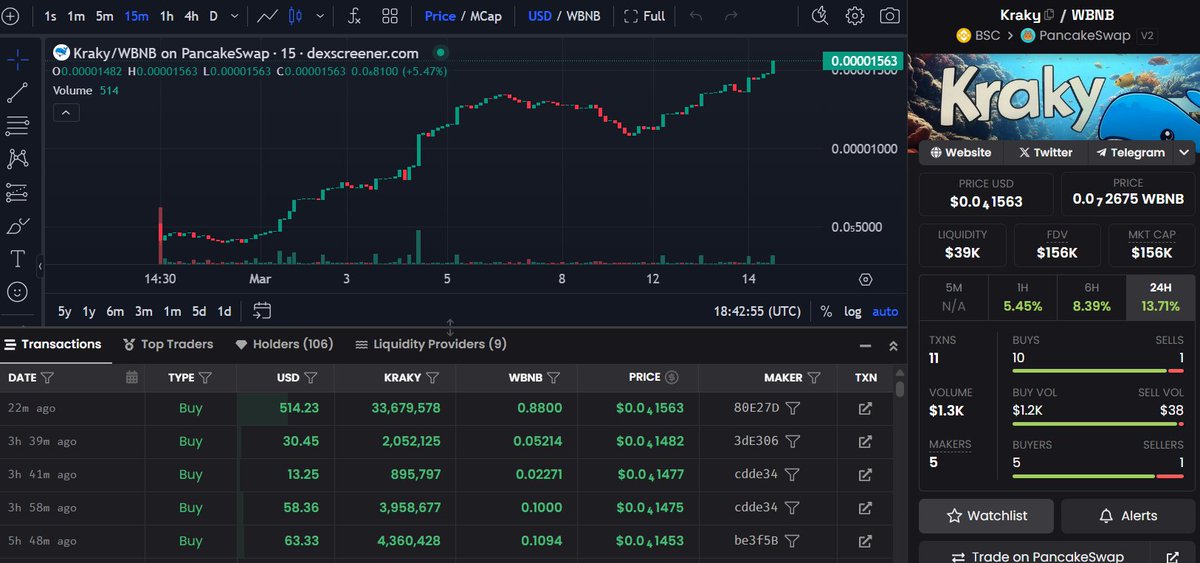Open the indicators fx menu
Screen dimensions: 1200x563
coord(354,16)
